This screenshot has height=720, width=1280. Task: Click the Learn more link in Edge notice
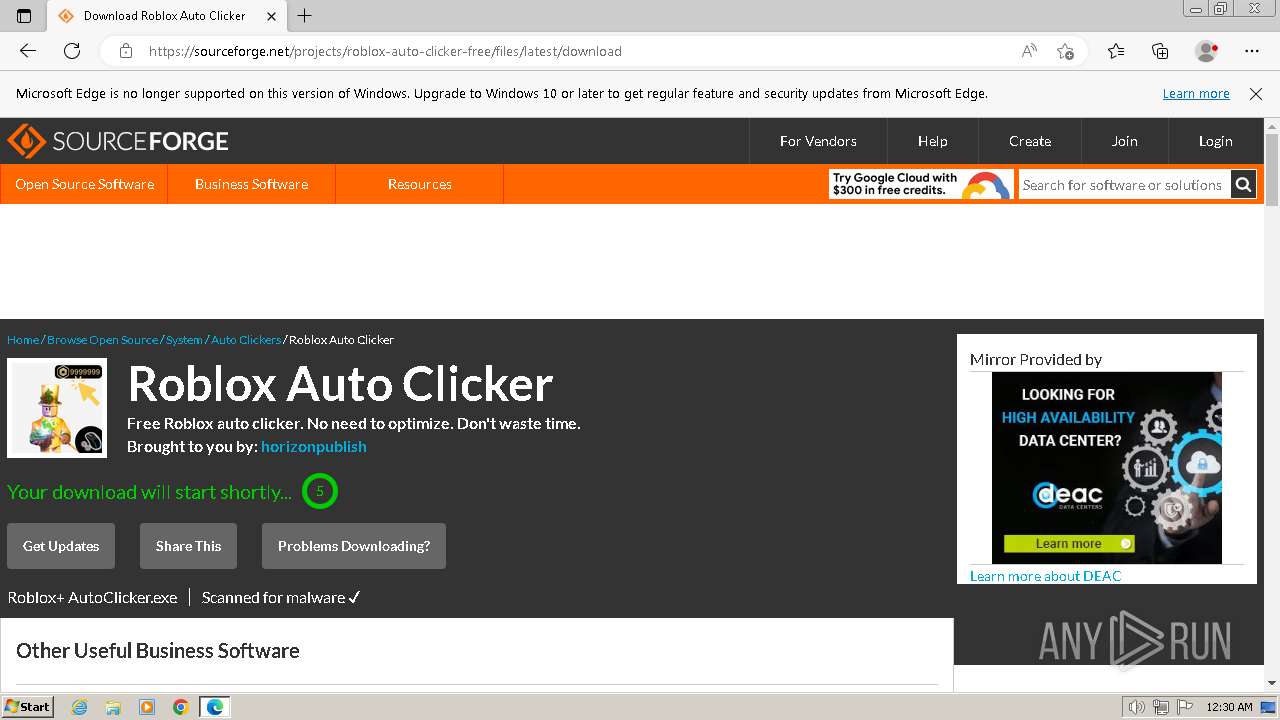(1196, 93)
